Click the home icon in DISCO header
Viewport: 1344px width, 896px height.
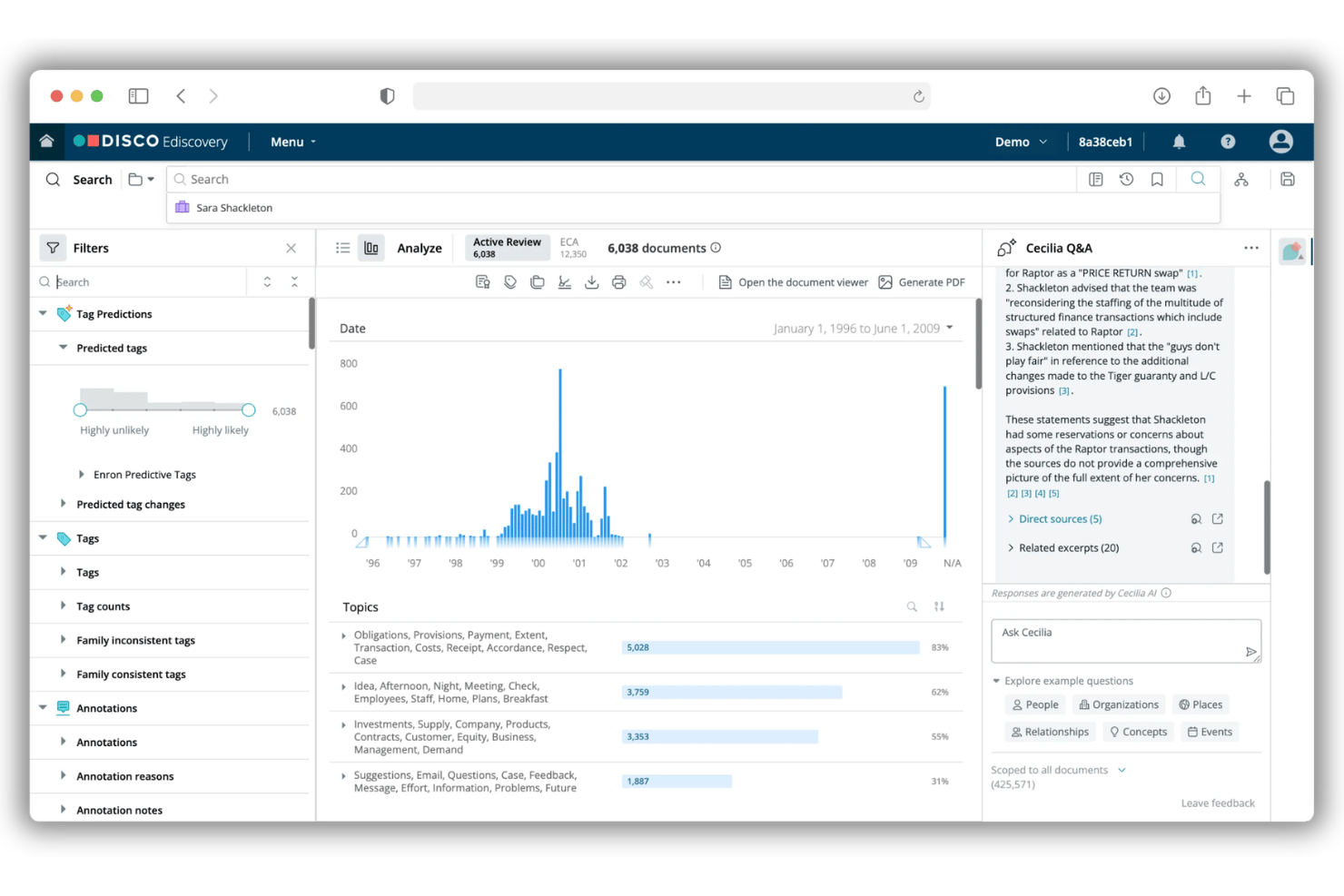pos(46,141)
